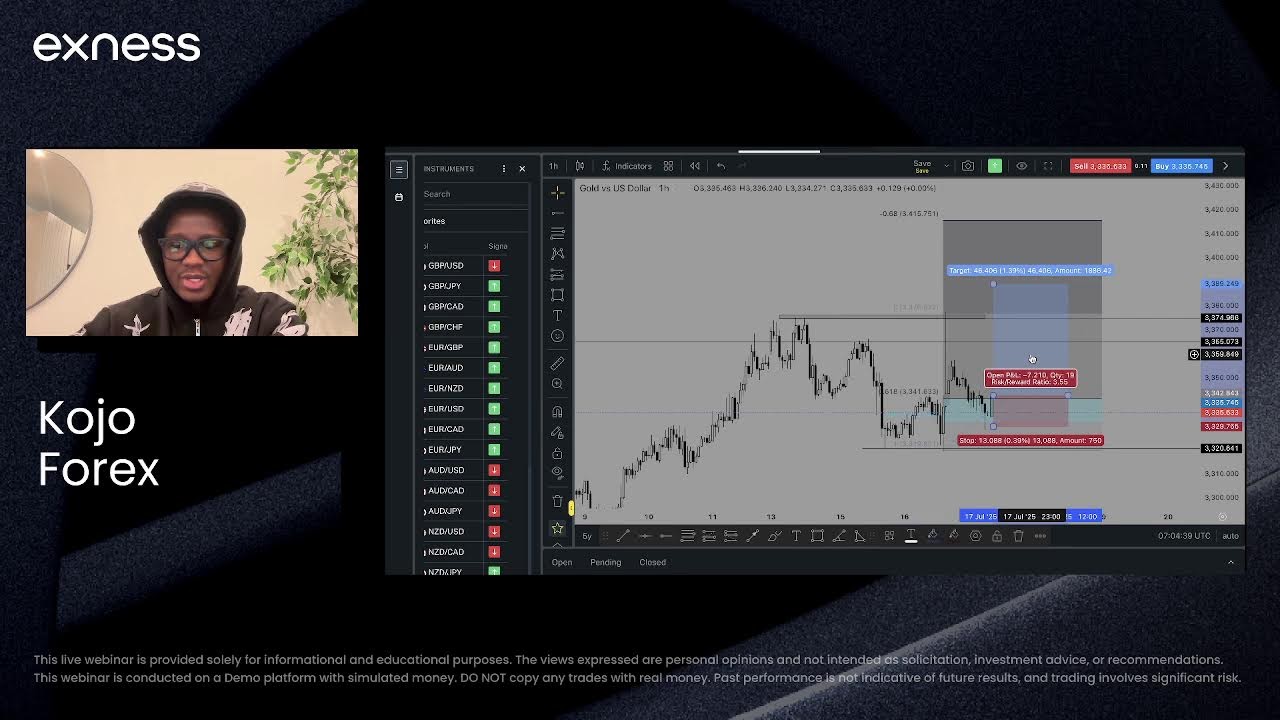This screenshot has height=720, width=1280.
Task: Select the zoom in tool
Action: click(x=557, y=384)
